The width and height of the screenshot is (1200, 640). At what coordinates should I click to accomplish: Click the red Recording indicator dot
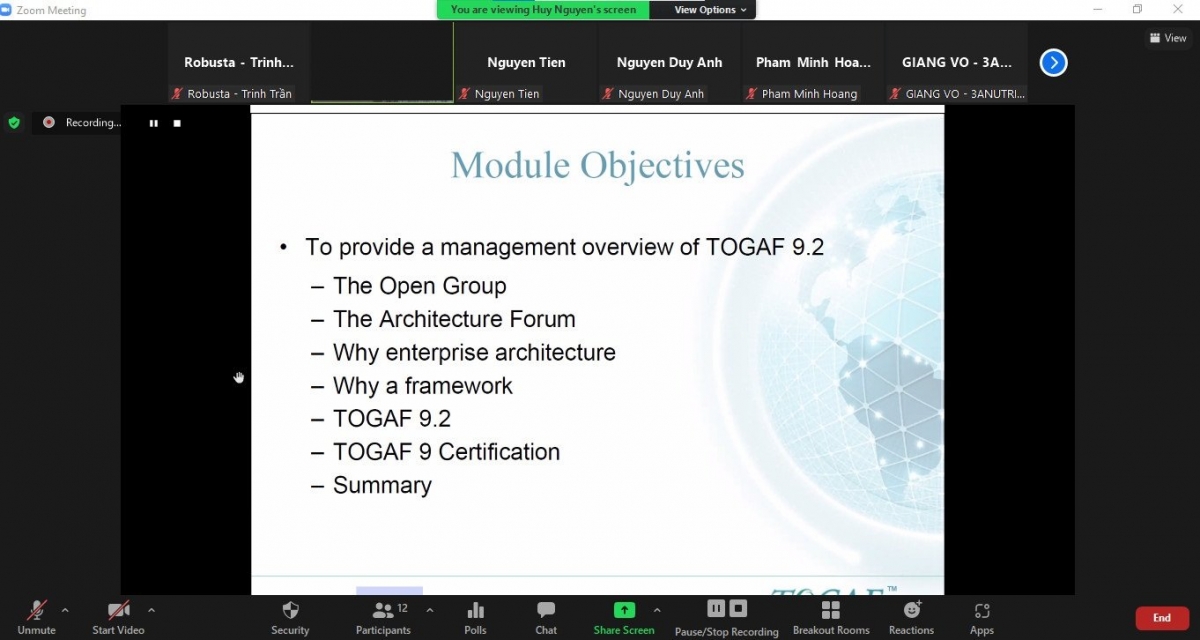48,122
